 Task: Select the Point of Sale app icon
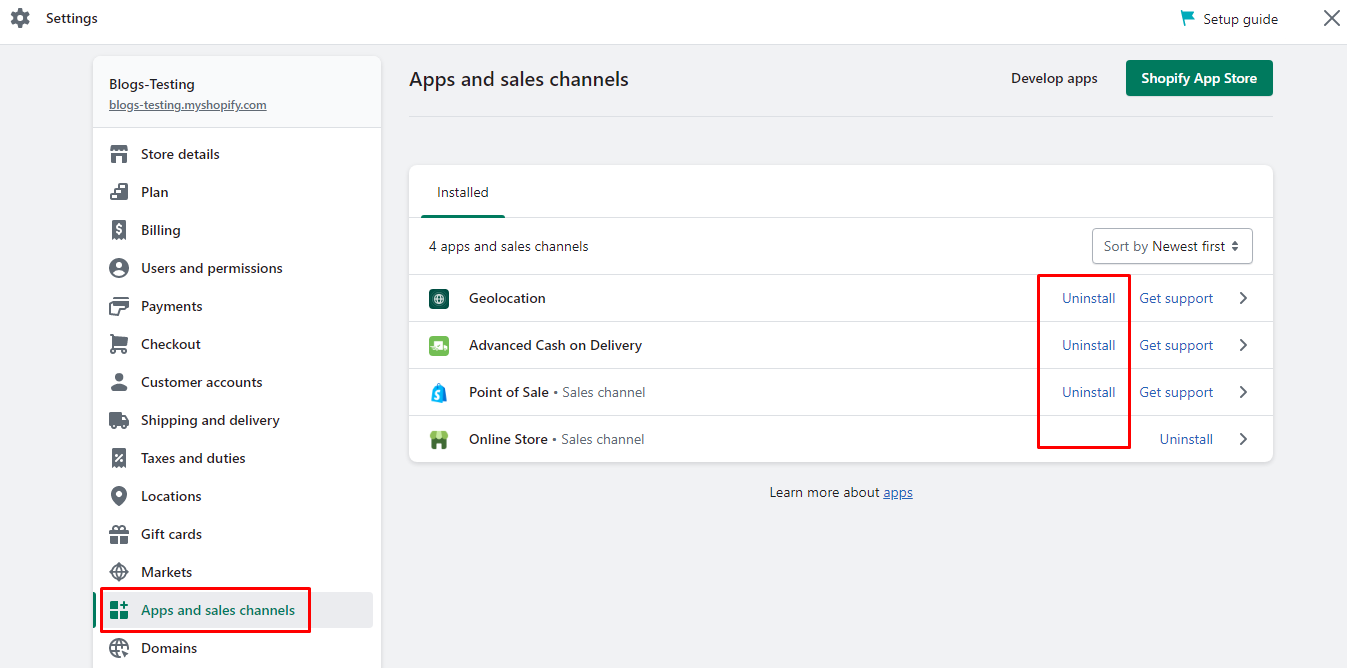tap(438, 392)
